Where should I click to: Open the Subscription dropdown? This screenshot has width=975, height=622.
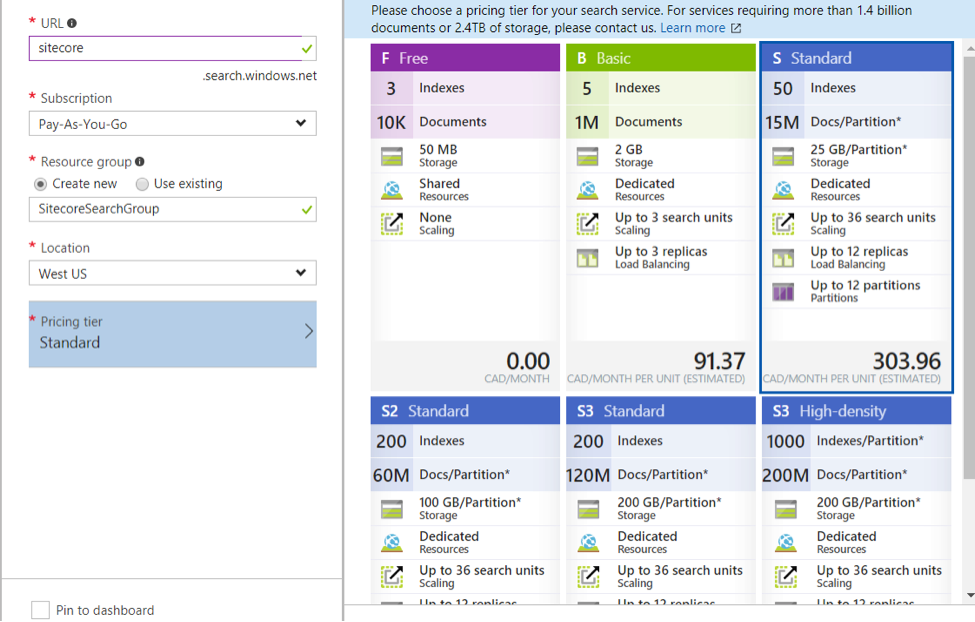(172, 124)
